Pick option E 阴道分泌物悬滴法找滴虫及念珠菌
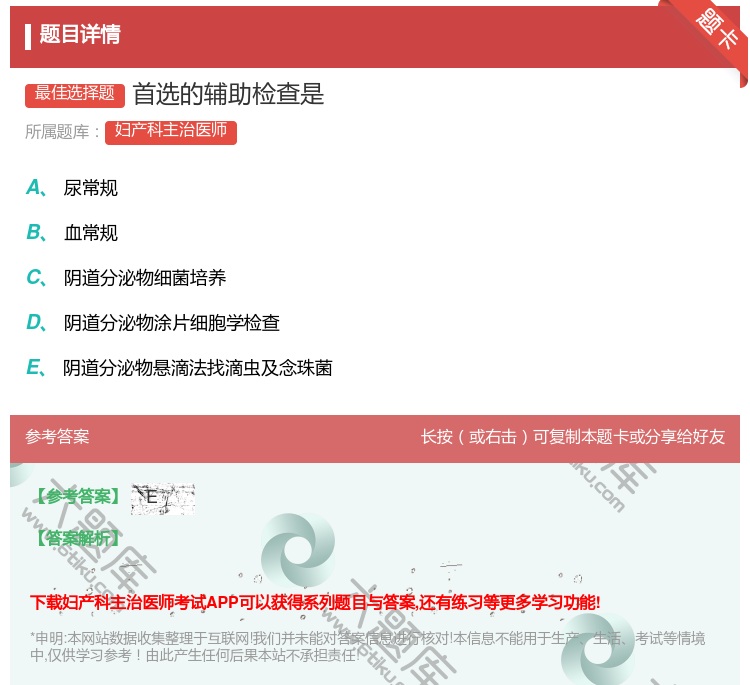The height and width of the screenshot is (685, 750). pos(179,368)
